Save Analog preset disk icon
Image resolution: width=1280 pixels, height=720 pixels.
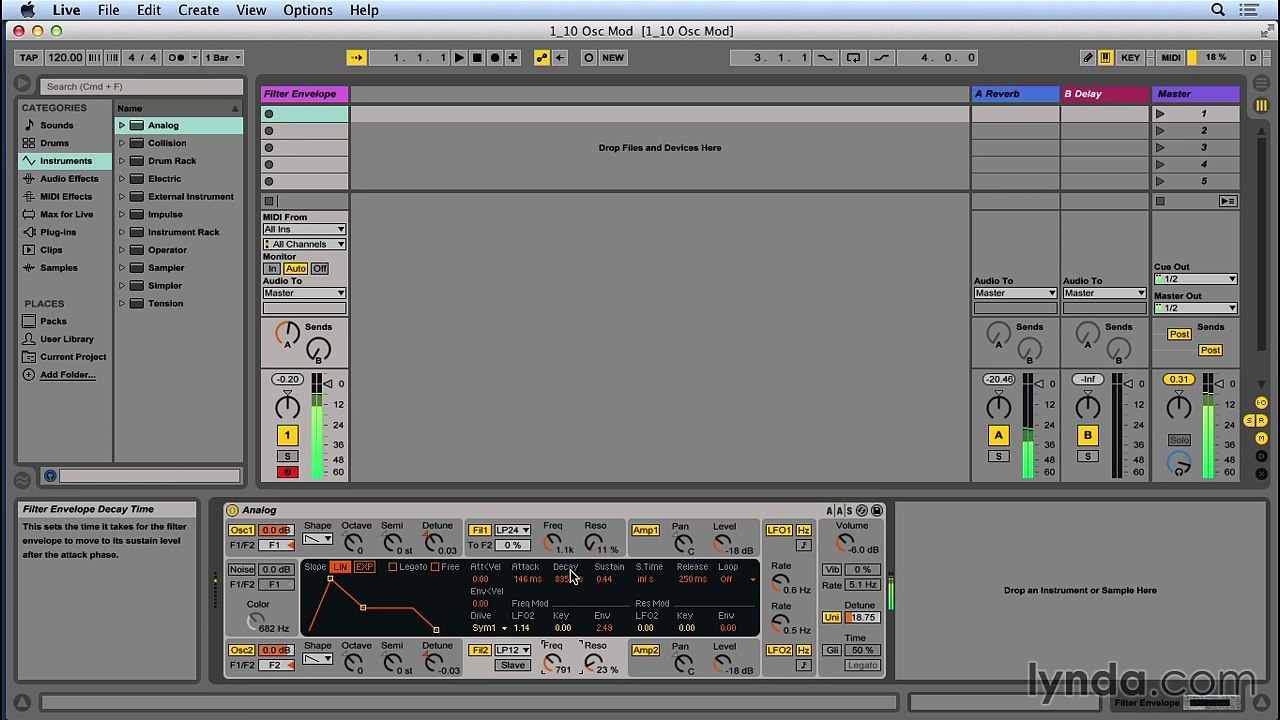[x=877, y=511]
